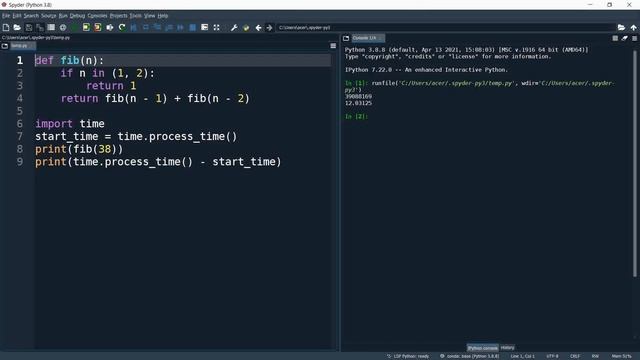Place cursor in 'import time' code line
The height and width of the screenshot is (360, 640).
(x=70, y=124)
